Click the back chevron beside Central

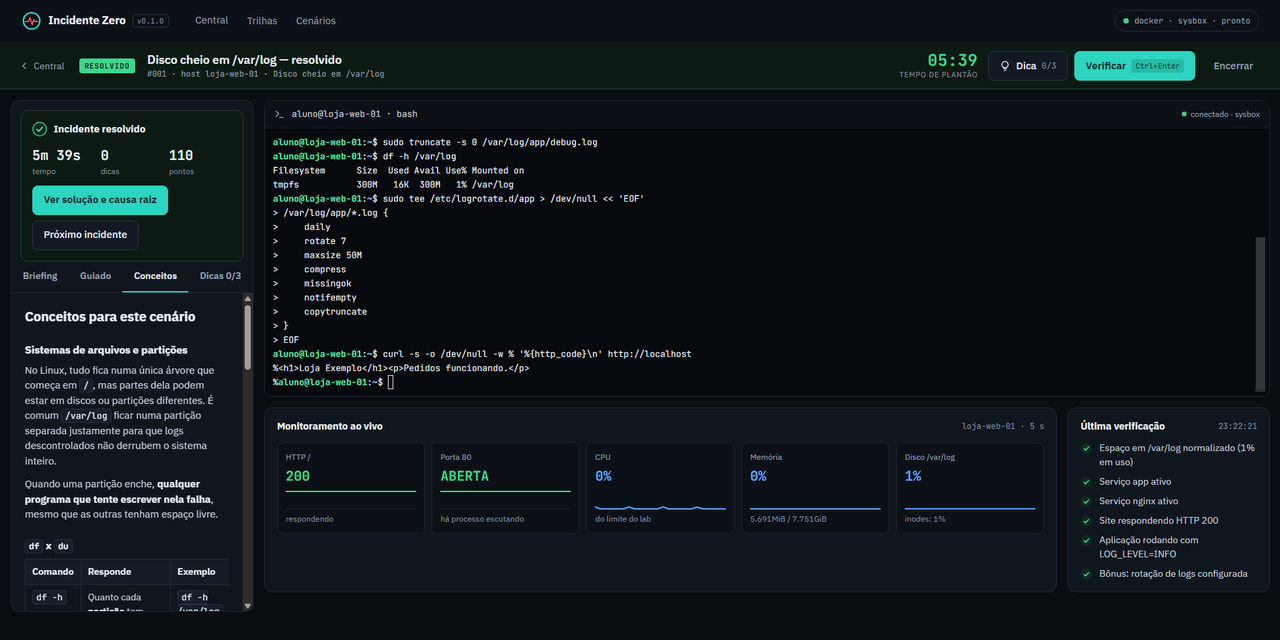pyautogui.click(x=24, y=66)
